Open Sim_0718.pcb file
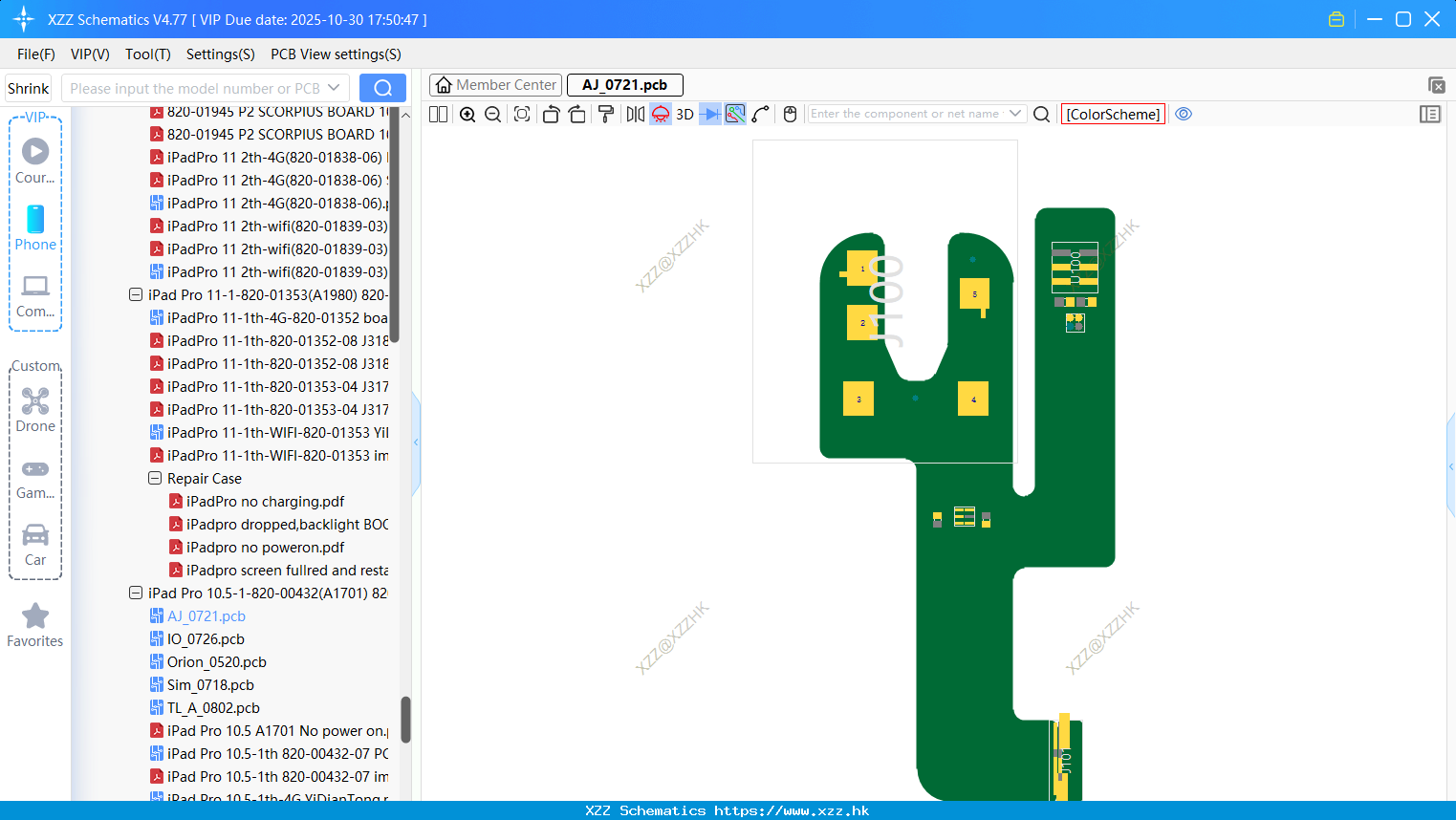 click(210, 684)
